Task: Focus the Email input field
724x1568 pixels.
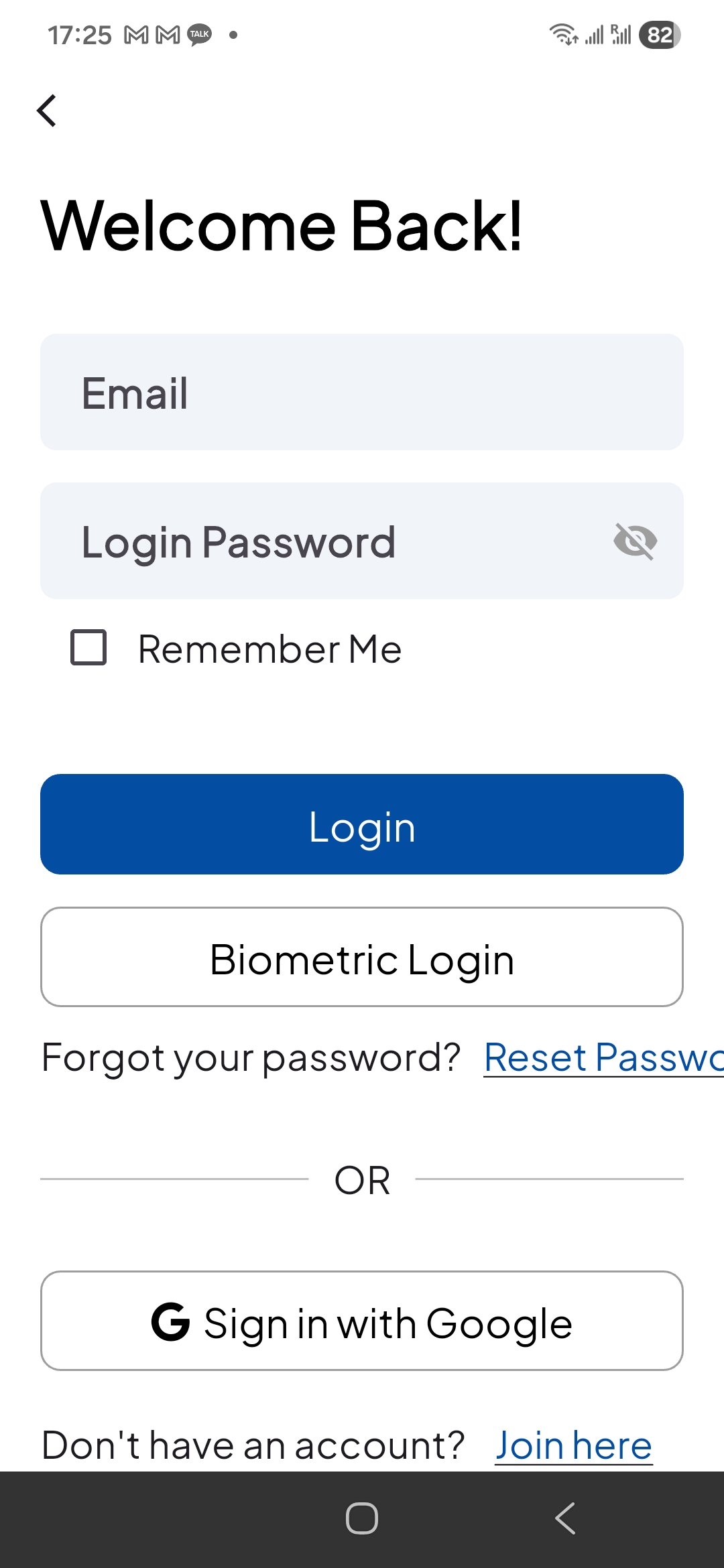Action: [362, 392]
